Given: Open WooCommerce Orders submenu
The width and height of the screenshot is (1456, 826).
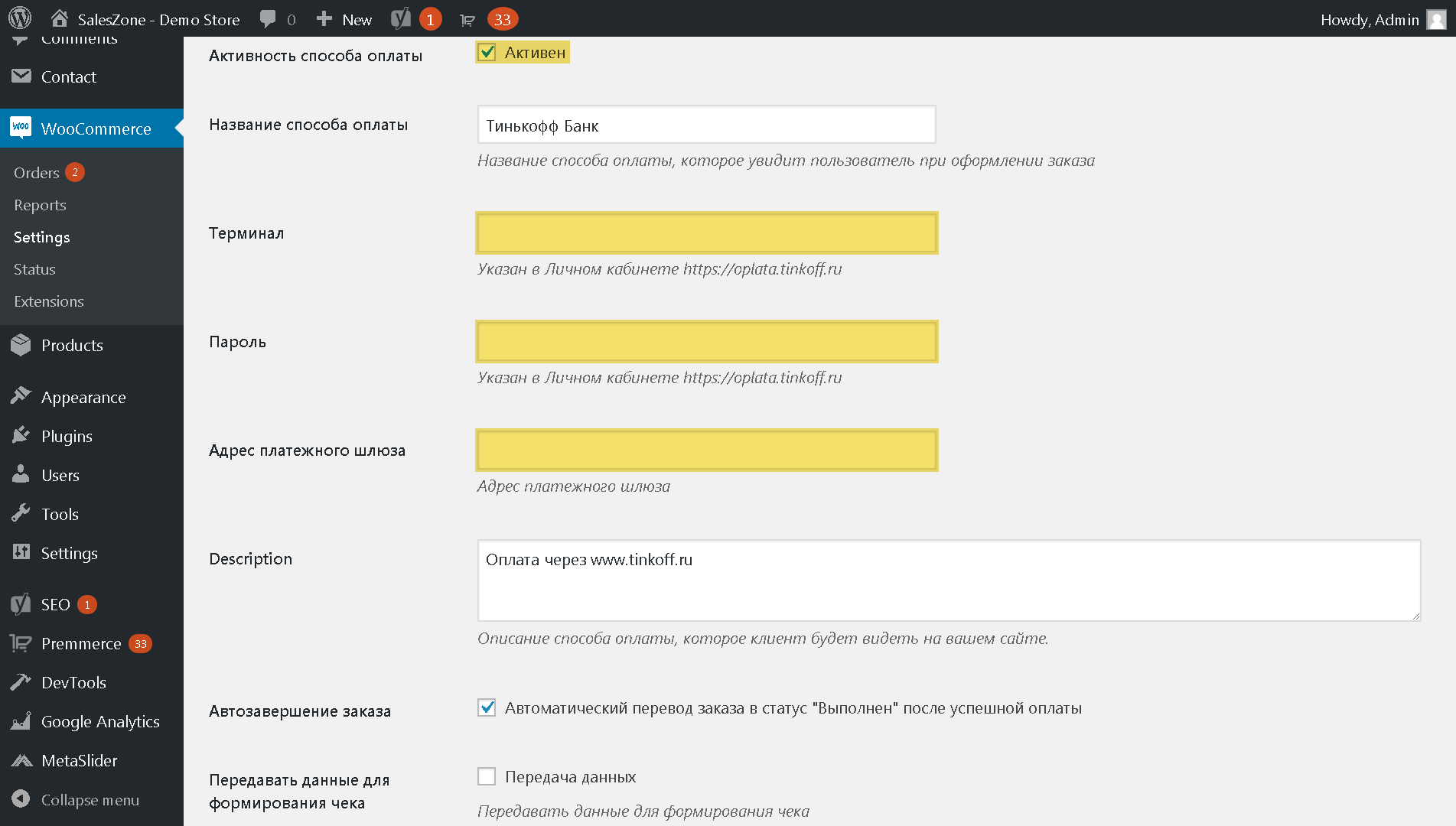Looking at the screenshot, I should (x=37, y=173).
